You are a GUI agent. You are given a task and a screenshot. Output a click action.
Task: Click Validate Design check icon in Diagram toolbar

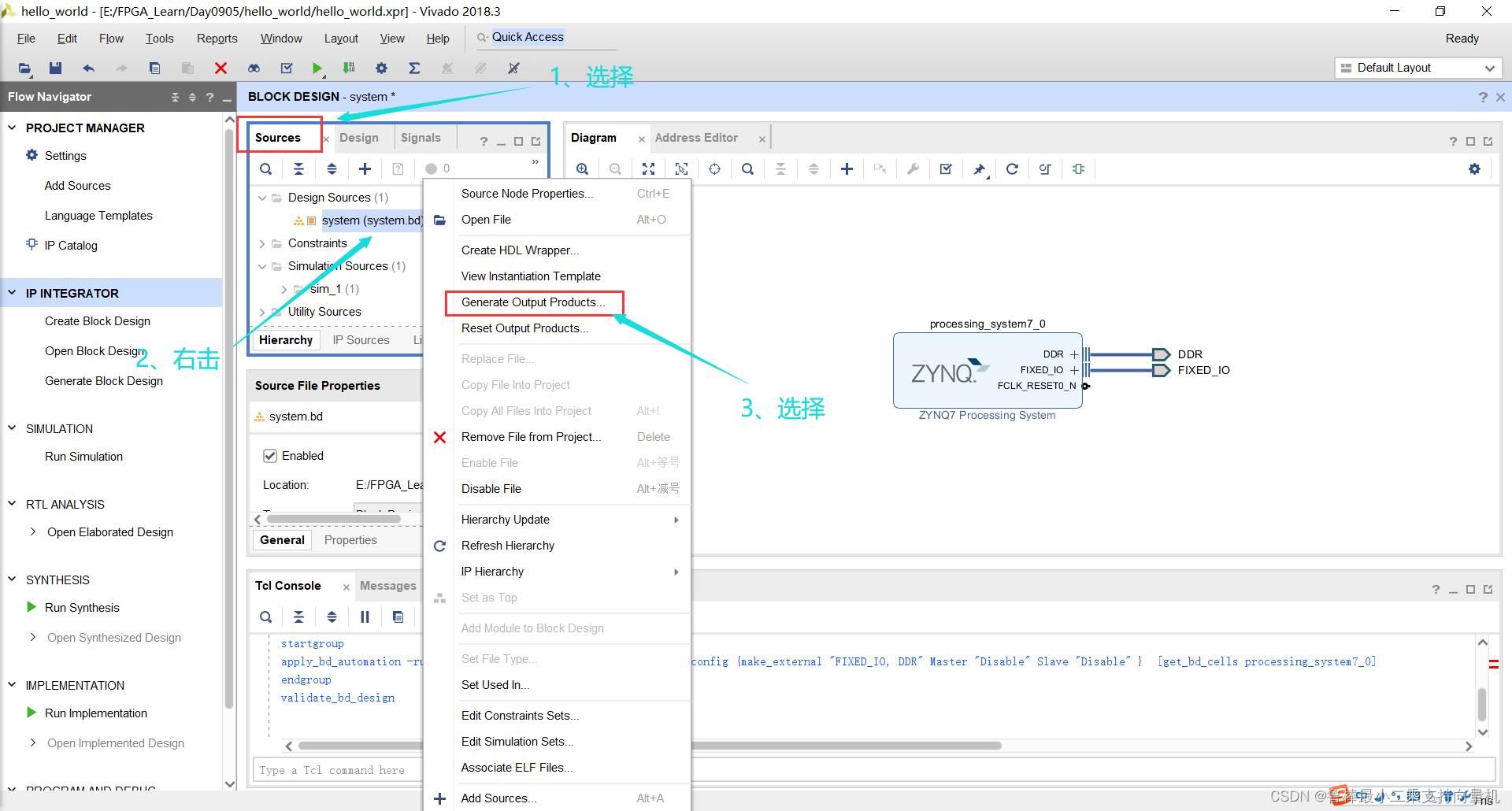tap(946, 168)
